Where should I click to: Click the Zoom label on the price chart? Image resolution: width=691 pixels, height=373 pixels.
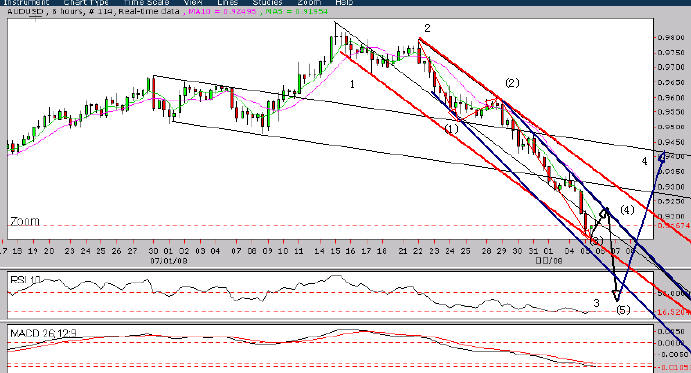pyautogui.click(x=25, y=221)
